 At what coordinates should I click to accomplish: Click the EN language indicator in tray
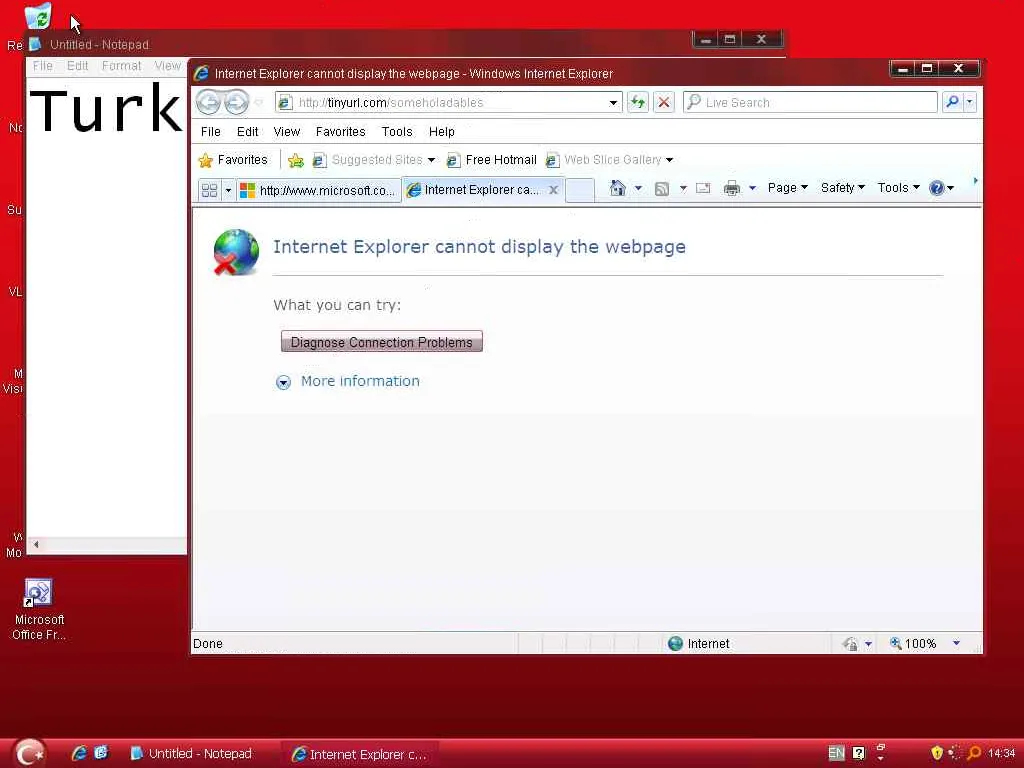coord(836,753)
